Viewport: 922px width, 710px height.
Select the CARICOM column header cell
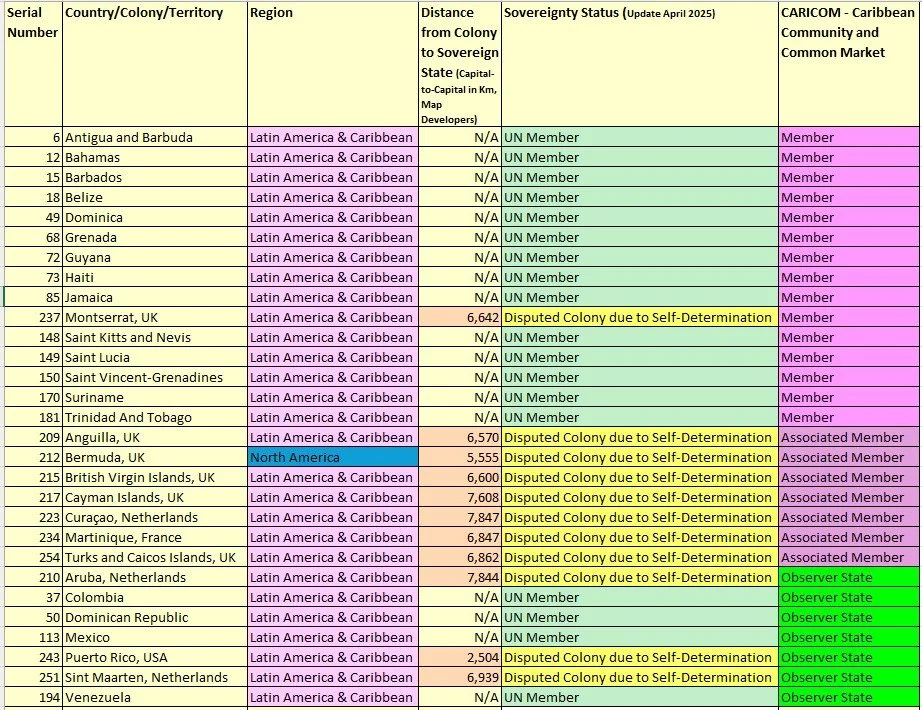(x=849, y=64)
